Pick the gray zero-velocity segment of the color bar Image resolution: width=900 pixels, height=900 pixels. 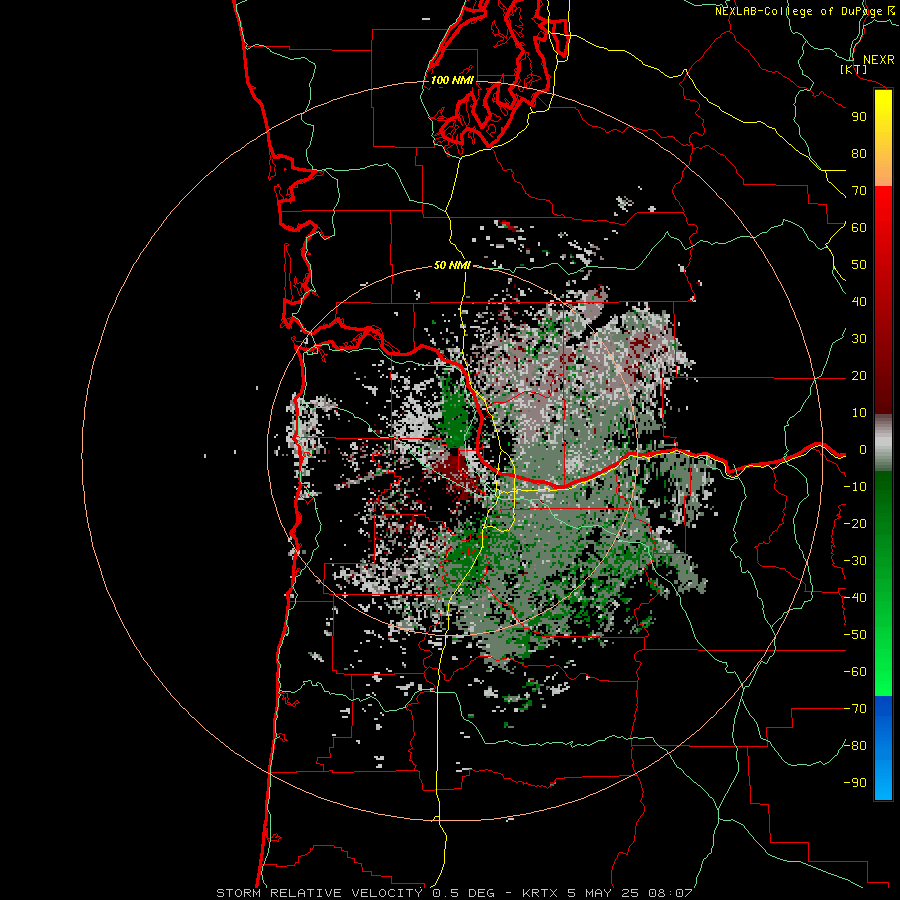883,443
